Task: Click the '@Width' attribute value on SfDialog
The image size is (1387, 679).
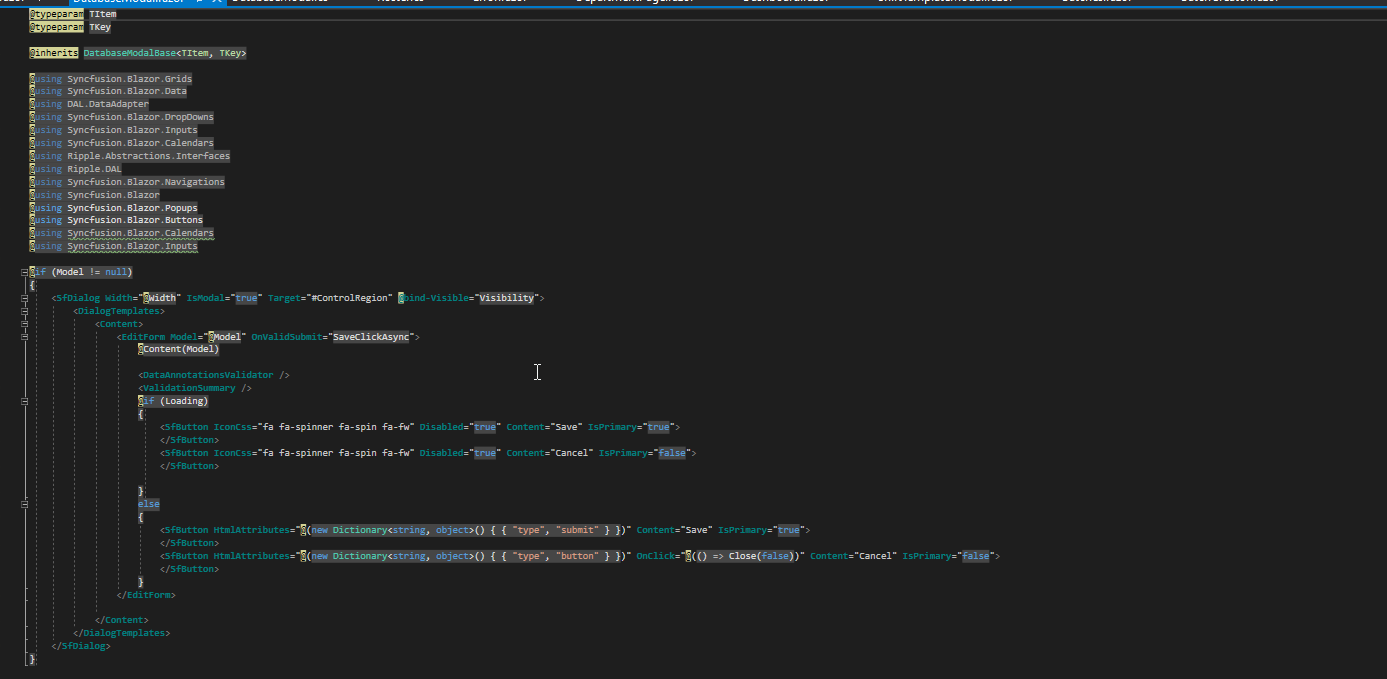Action: click(159, 298)
